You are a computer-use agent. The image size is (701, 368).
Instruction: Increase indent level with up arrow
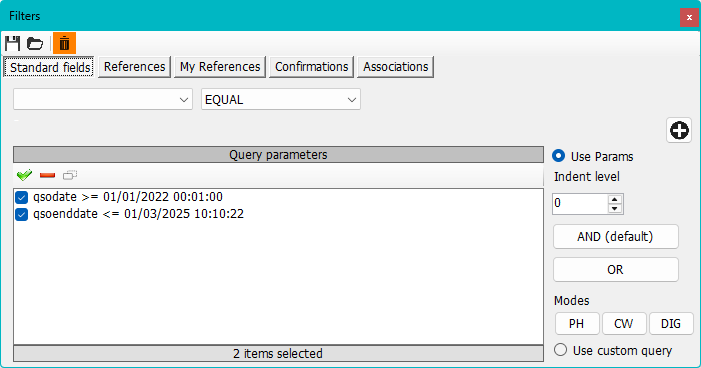(615, 199)
